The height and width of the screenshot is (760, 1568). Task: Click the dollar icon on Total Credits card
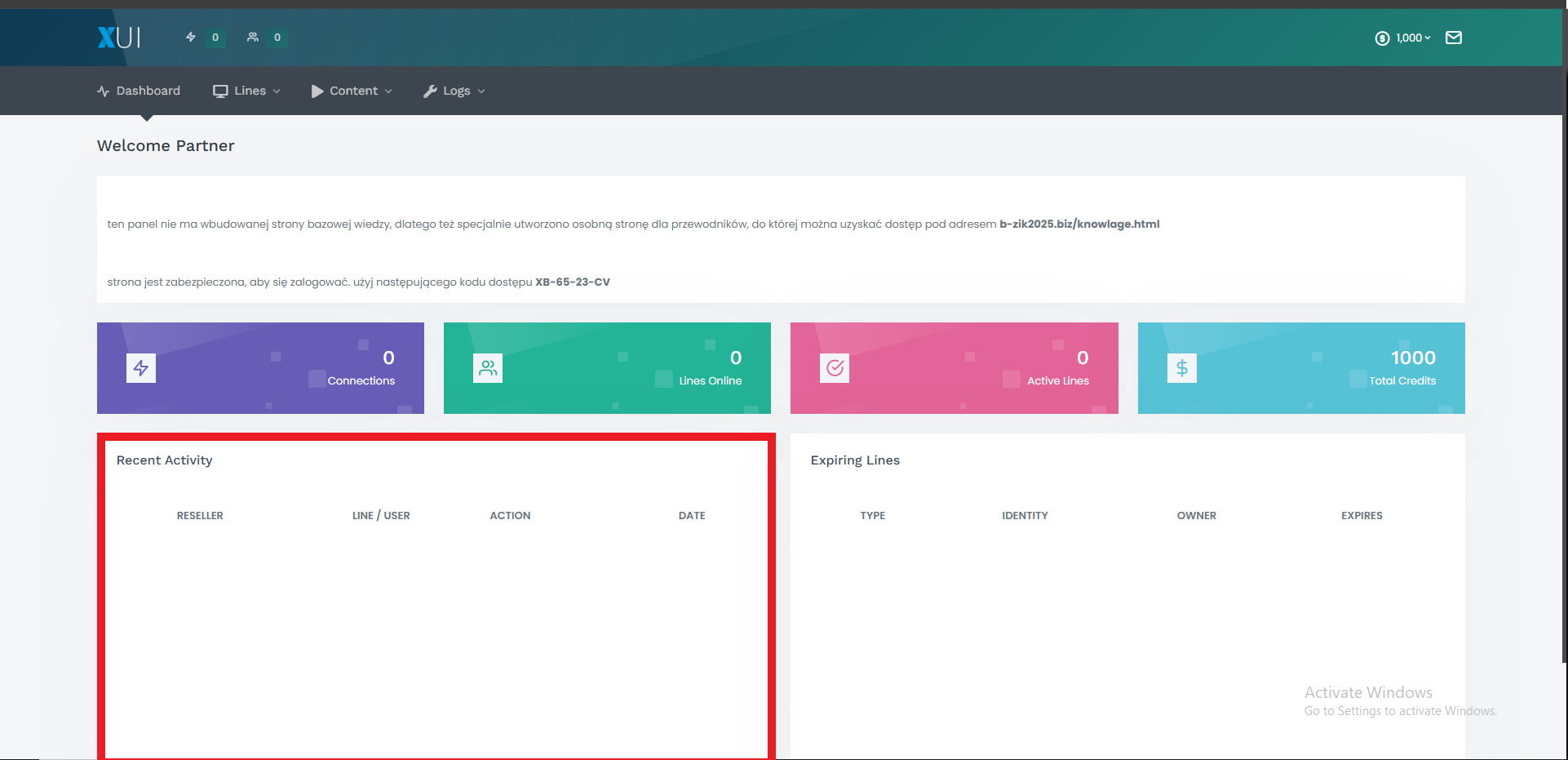pos(1182,368)
